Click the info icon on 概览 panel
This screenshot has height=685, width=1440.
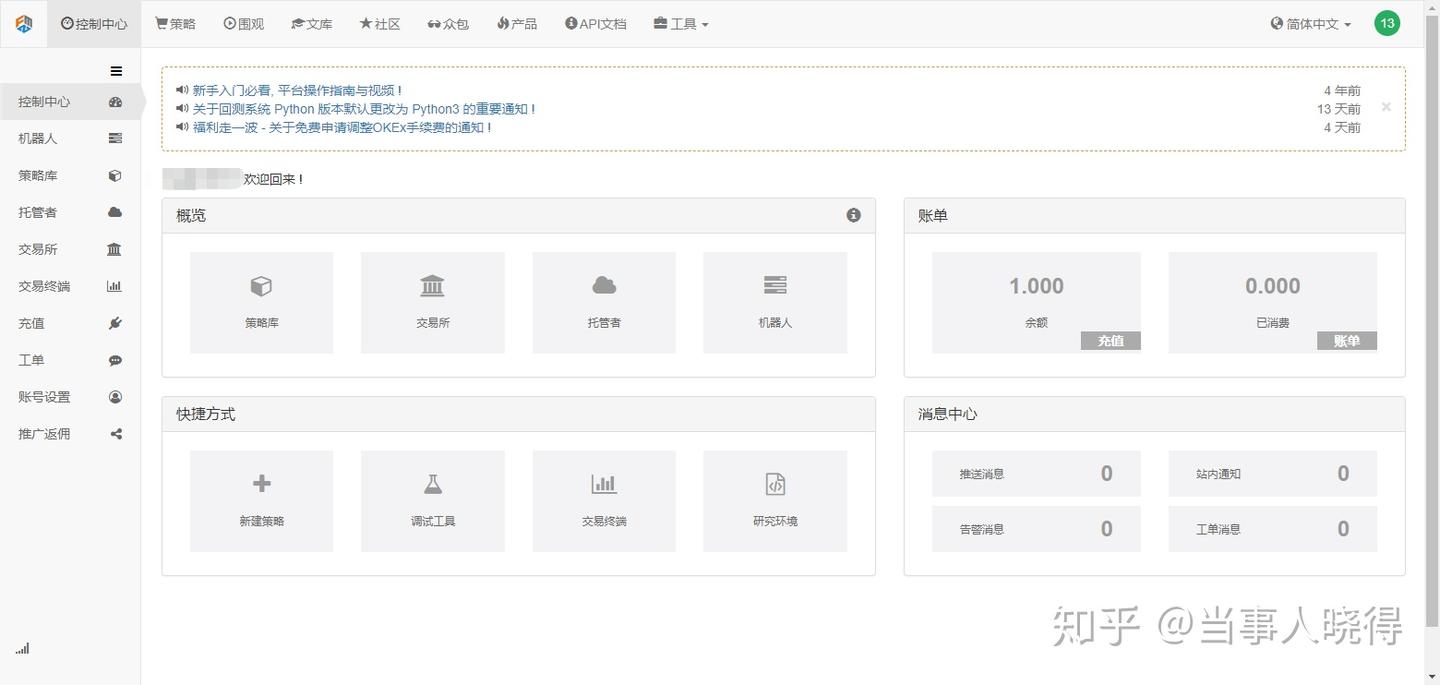(x=853, y=215)
